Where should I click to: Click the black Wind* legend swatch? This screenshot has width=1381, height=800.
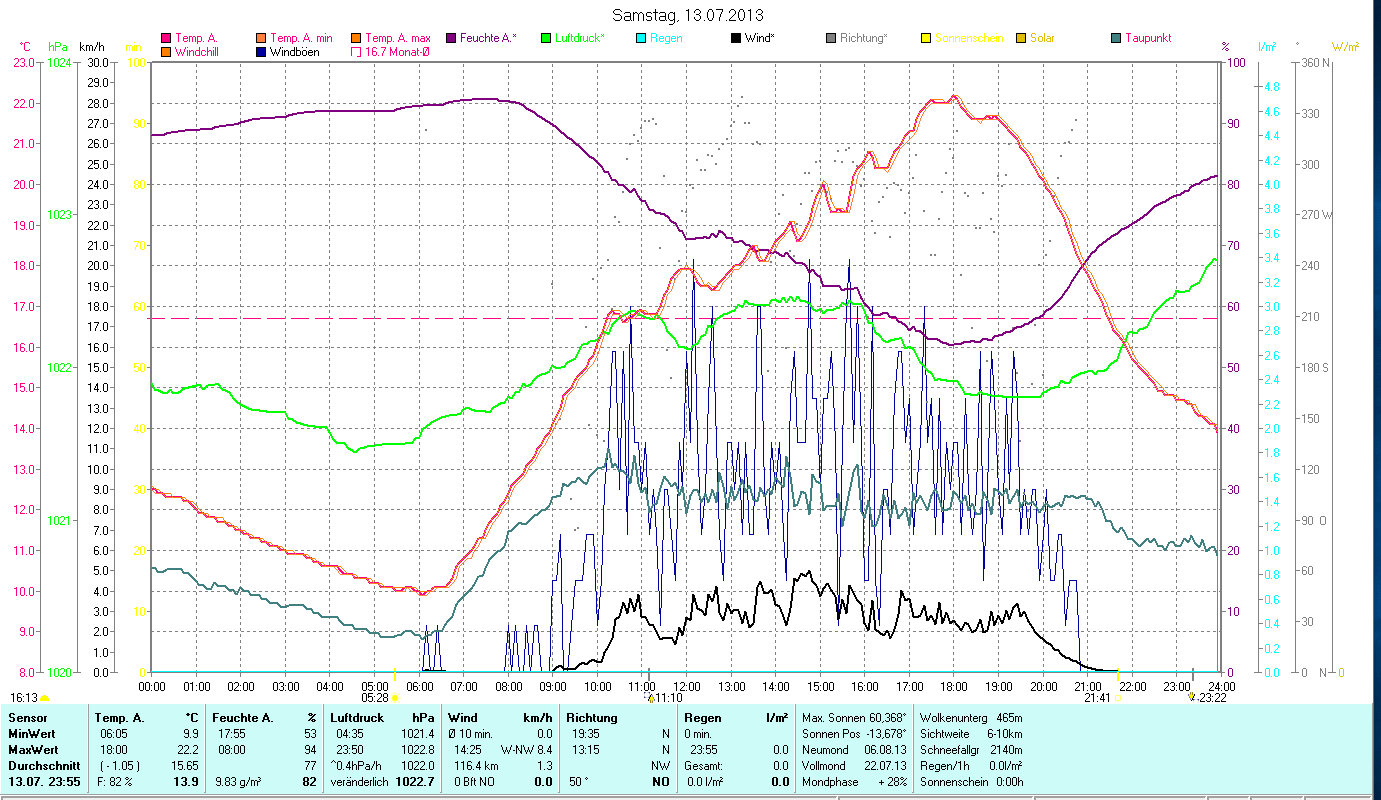736,39
